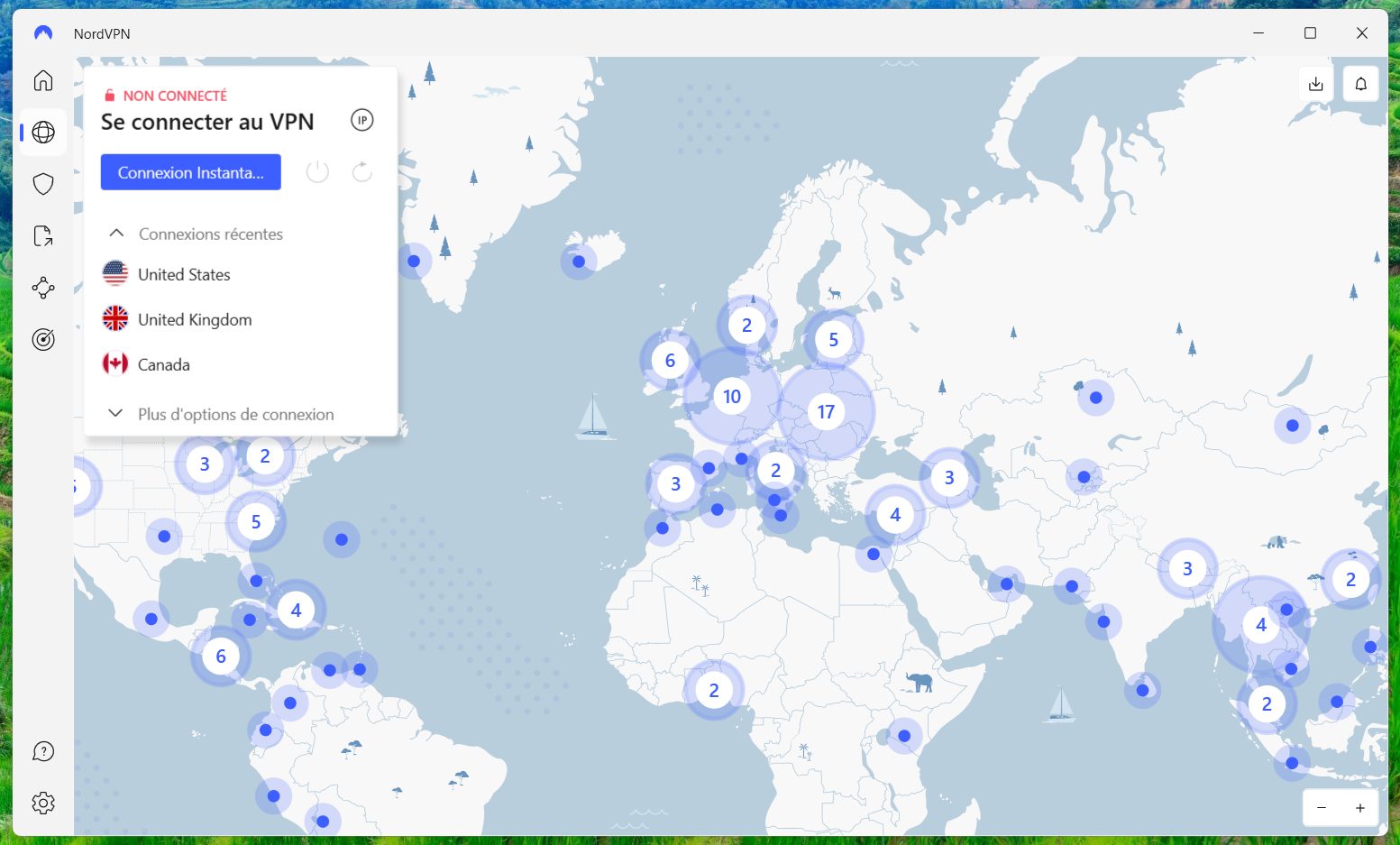Select the cluster marked 3 near the Caucasus
This screenshot has width=1400, height=845.
coord(949,478)
